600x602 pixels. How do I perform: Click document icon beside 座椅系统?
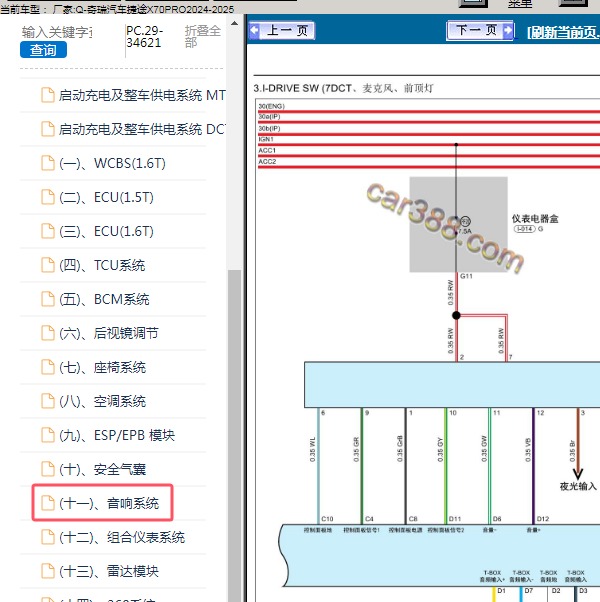[48, 367]
